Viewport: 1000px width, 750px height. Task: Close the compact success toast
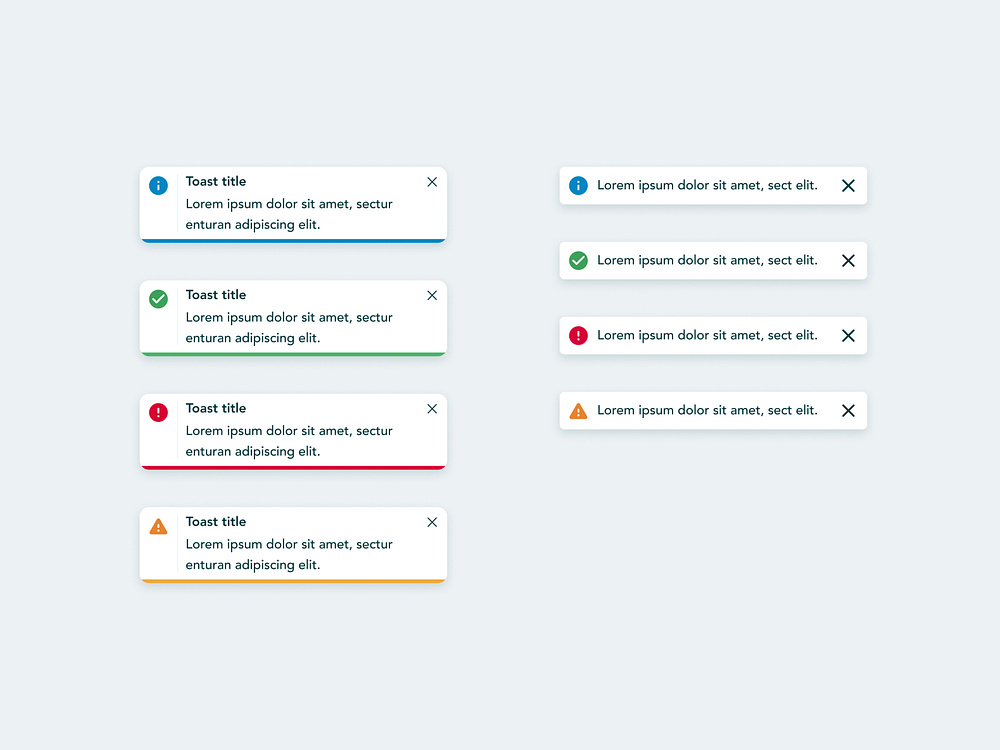(x=848, y=261)
